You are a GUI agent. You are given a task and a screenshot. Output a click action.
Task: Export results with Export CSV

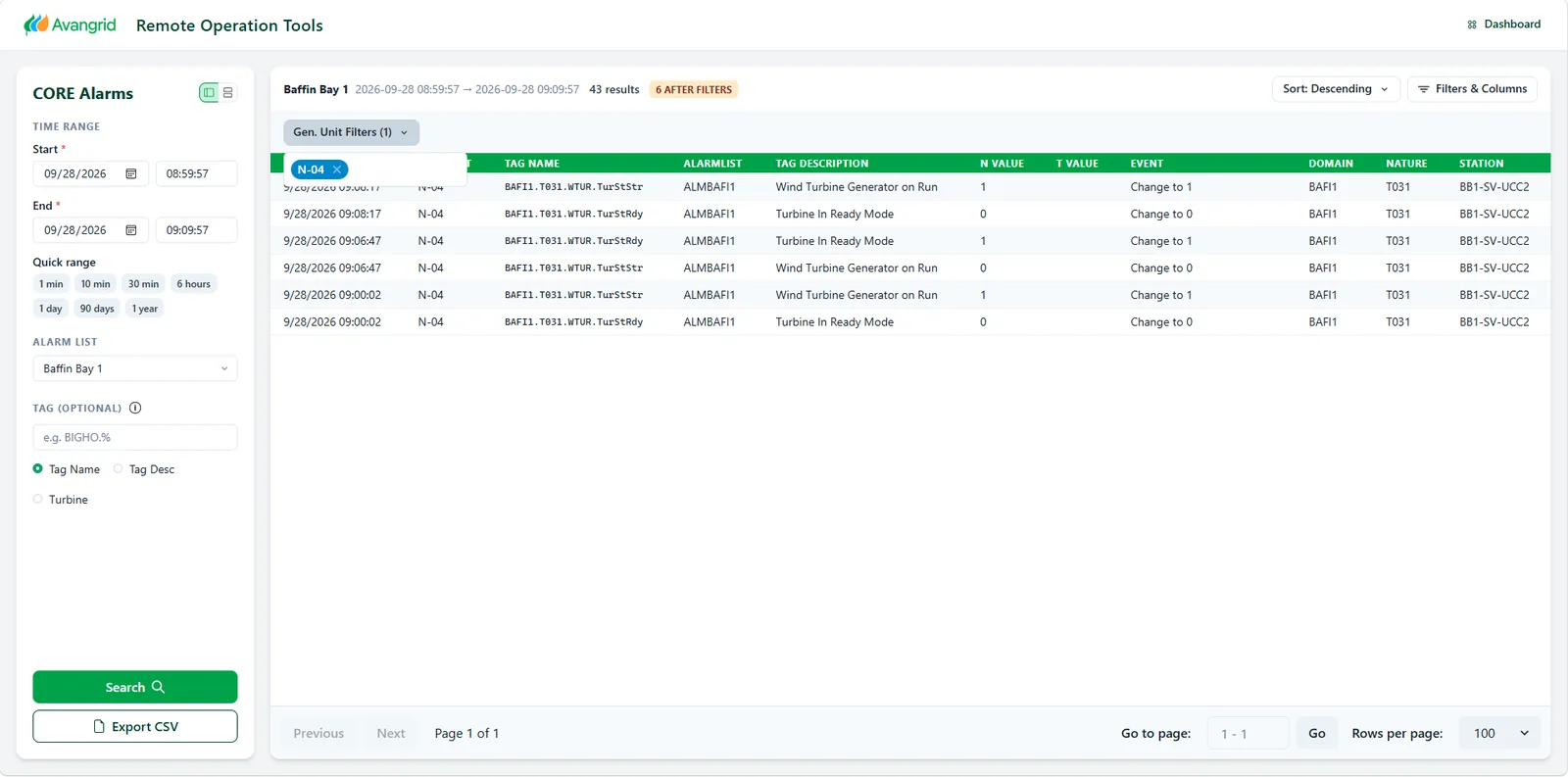pos(135,727)
